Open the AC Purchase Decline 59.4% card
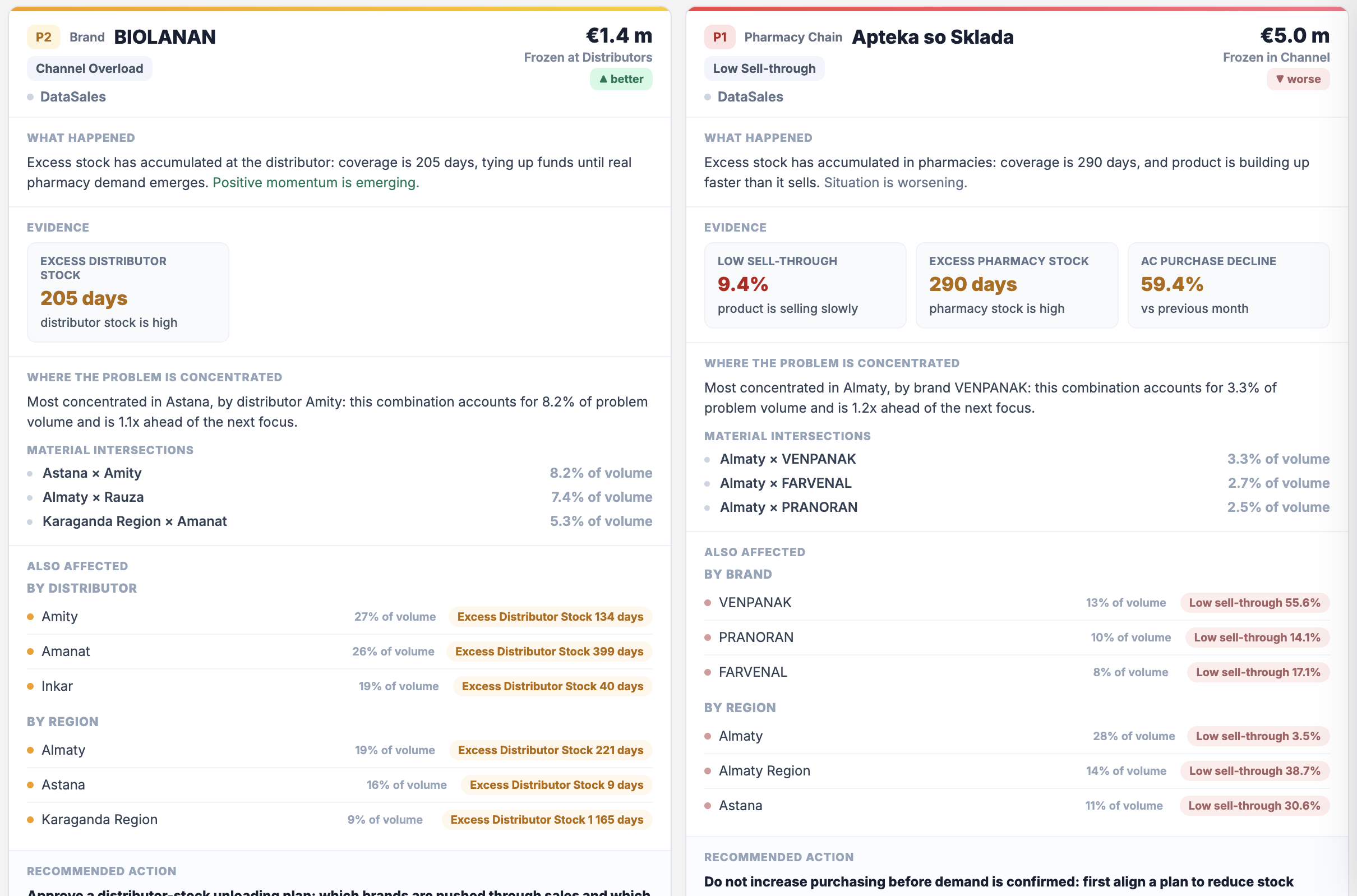1357x896 pixels. click(x=1229, y=286)
